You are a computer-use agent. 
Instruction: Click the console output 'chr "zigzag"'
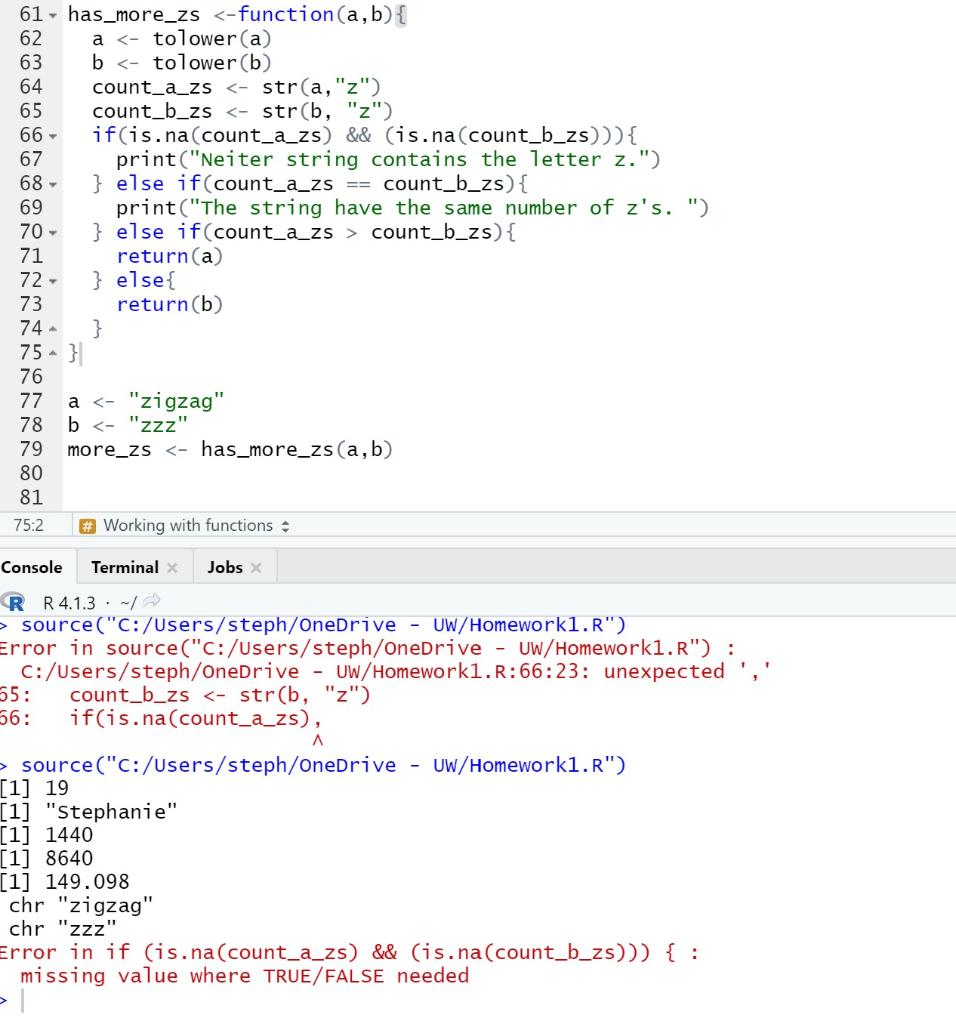coord(81,905)
